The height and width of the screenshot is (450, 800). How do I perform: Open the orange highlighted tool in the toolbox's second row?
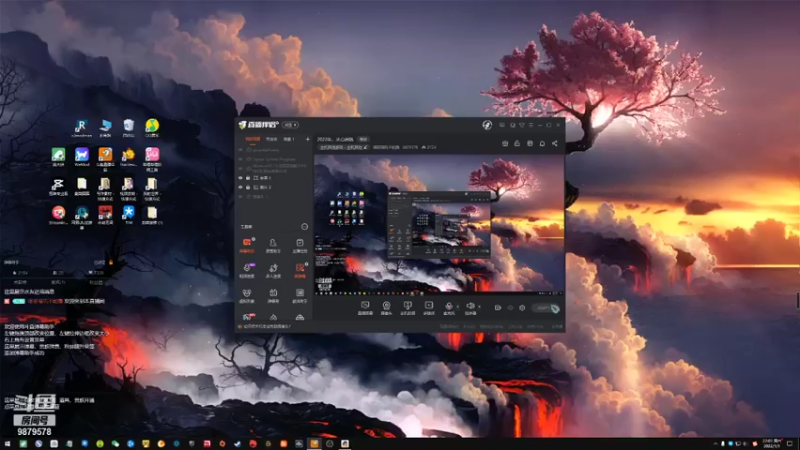(x=300, y=270)
